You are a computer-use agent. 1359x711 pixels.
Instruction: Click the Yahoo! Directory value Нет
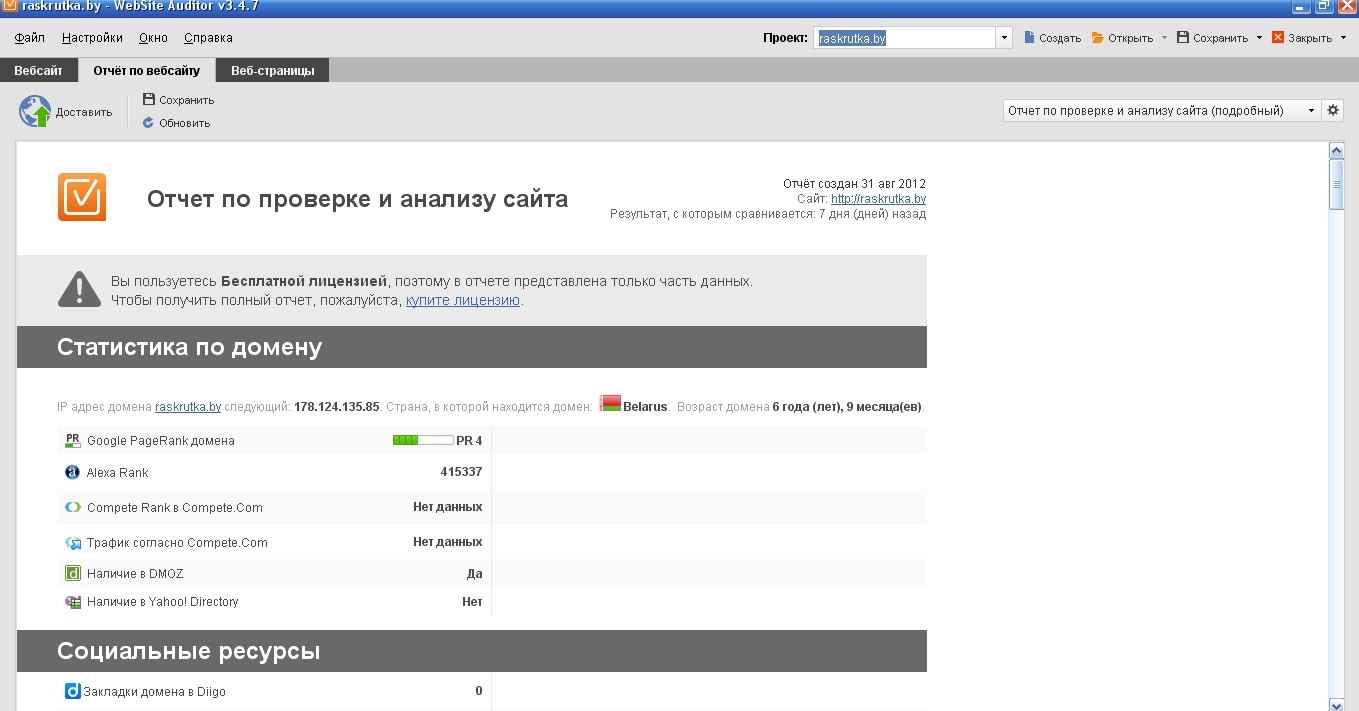pos(472,602)
